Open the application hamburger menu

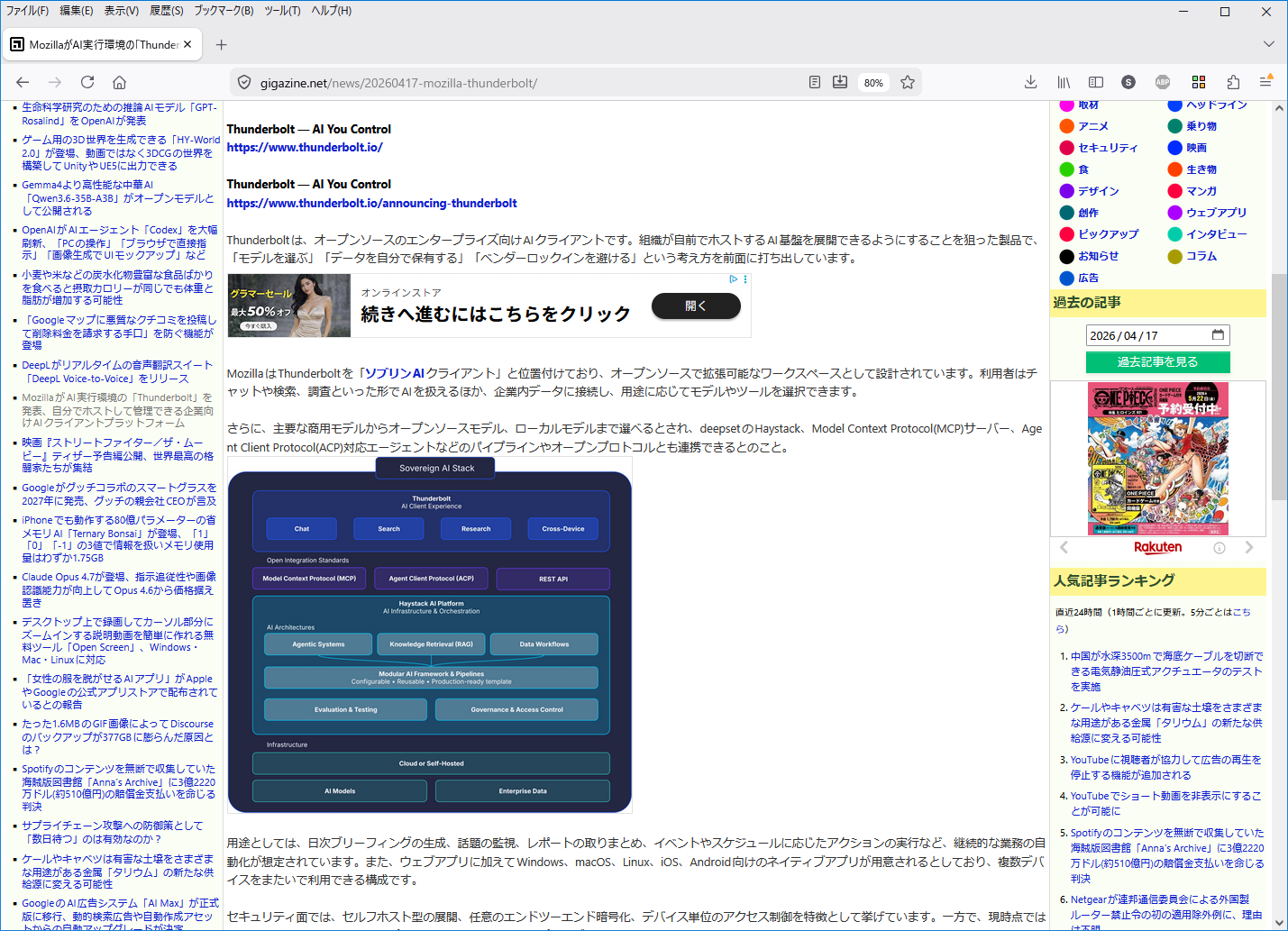click(1265, 82)
